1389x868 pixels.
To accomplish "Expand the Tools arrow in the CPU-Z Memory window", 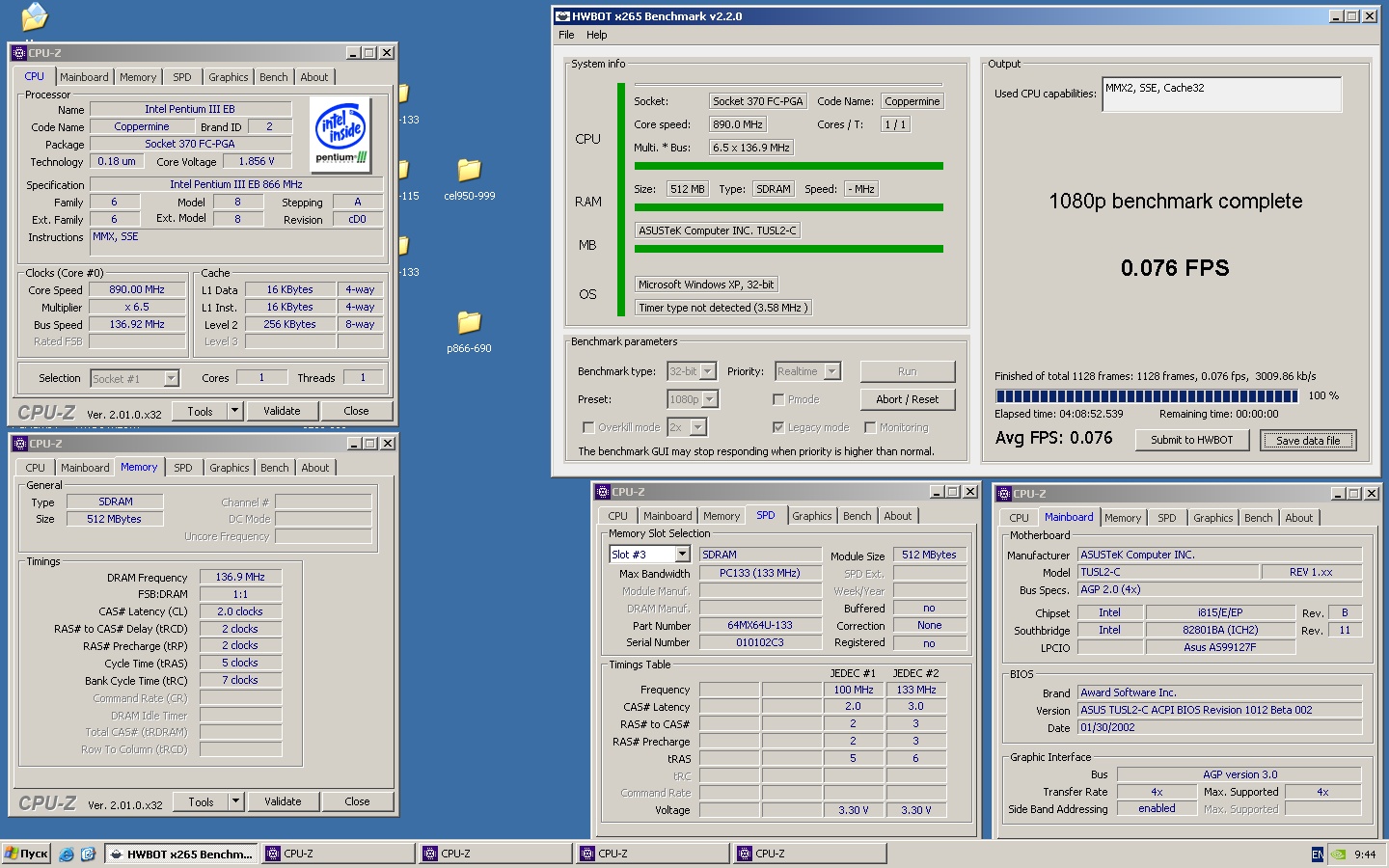I will 235,801.
